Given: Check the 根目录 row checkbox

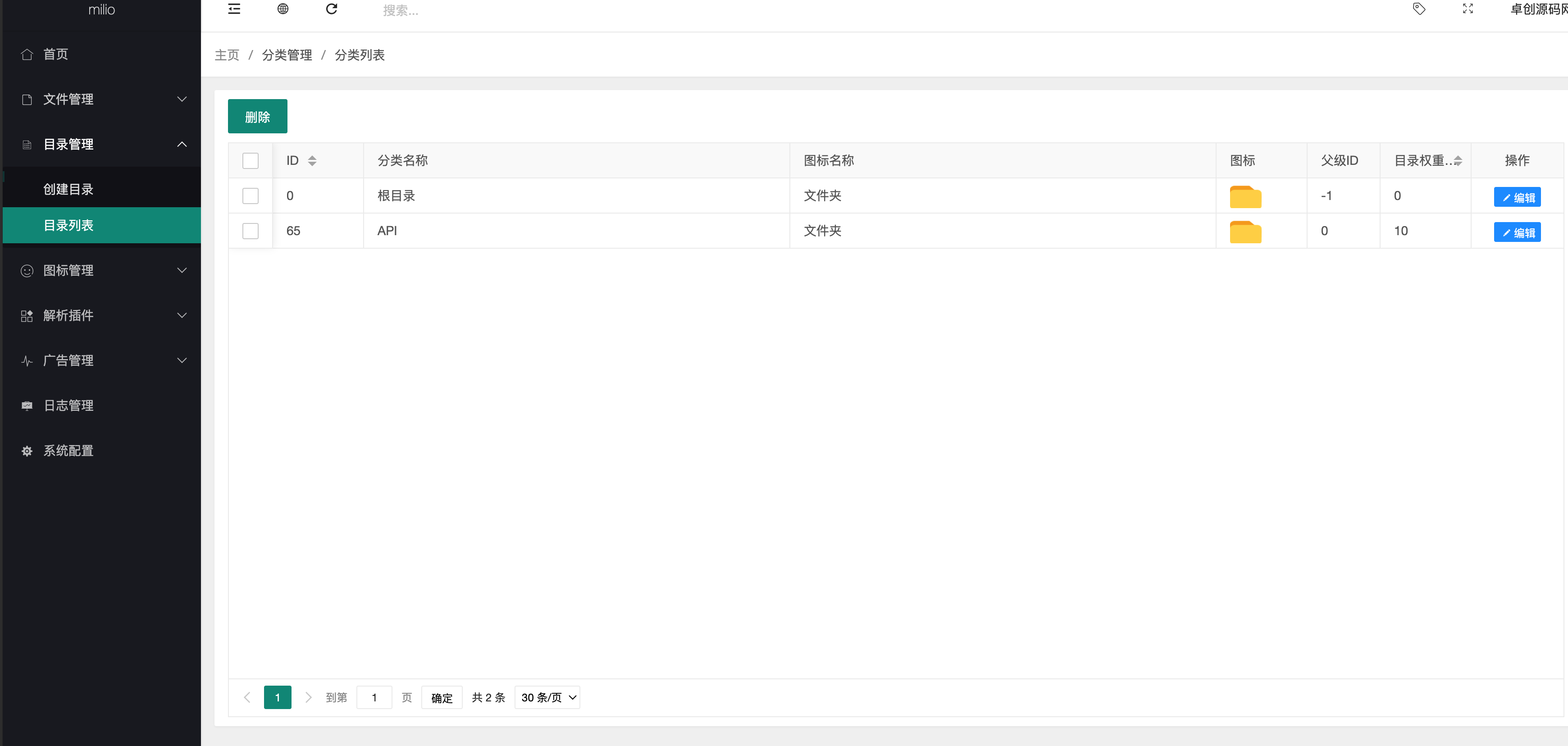Looking at the screenshot, I should (x=251, y=196).
